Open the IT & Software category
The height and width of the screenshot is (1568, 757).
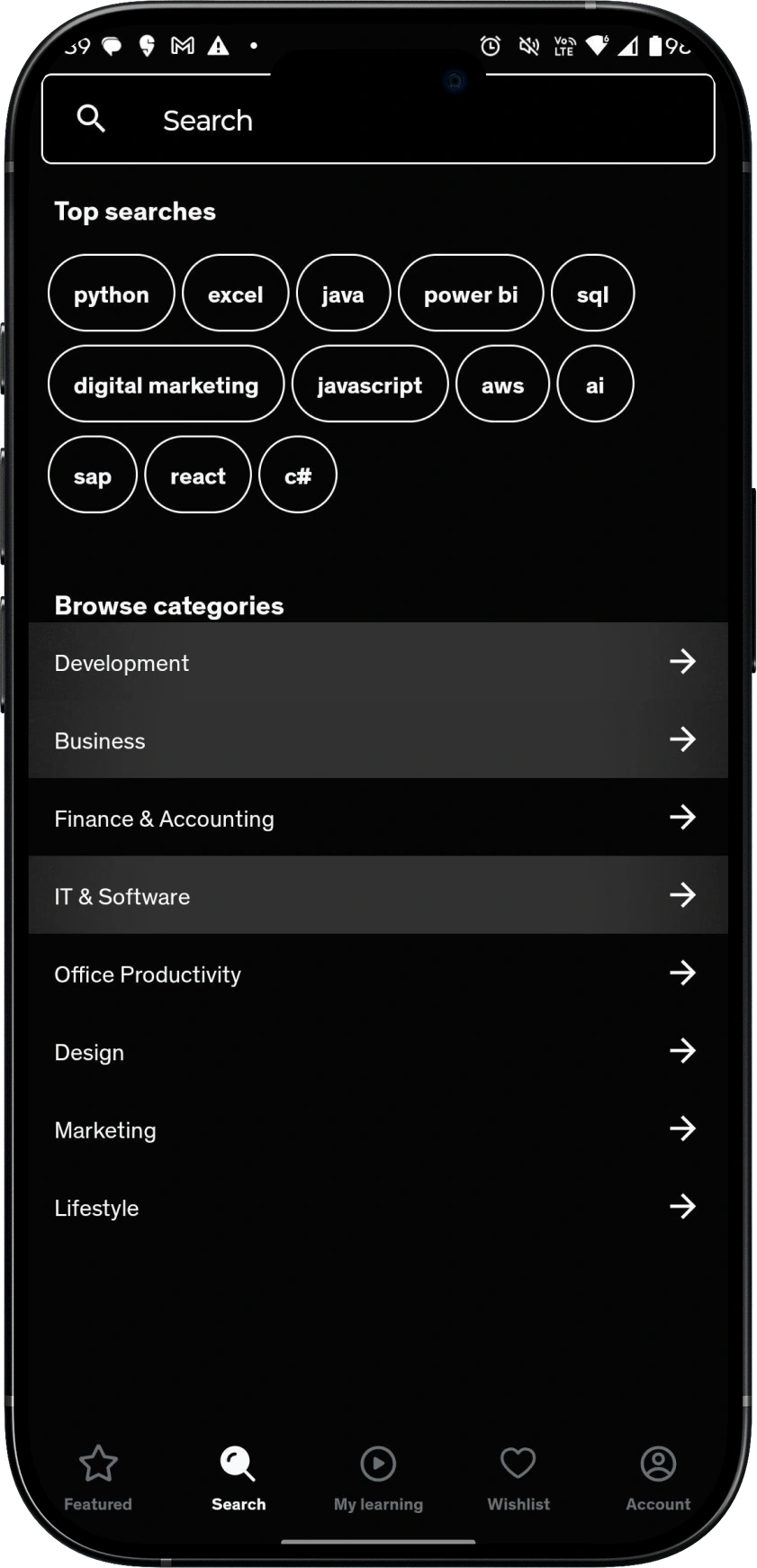[x=378, y=895]
